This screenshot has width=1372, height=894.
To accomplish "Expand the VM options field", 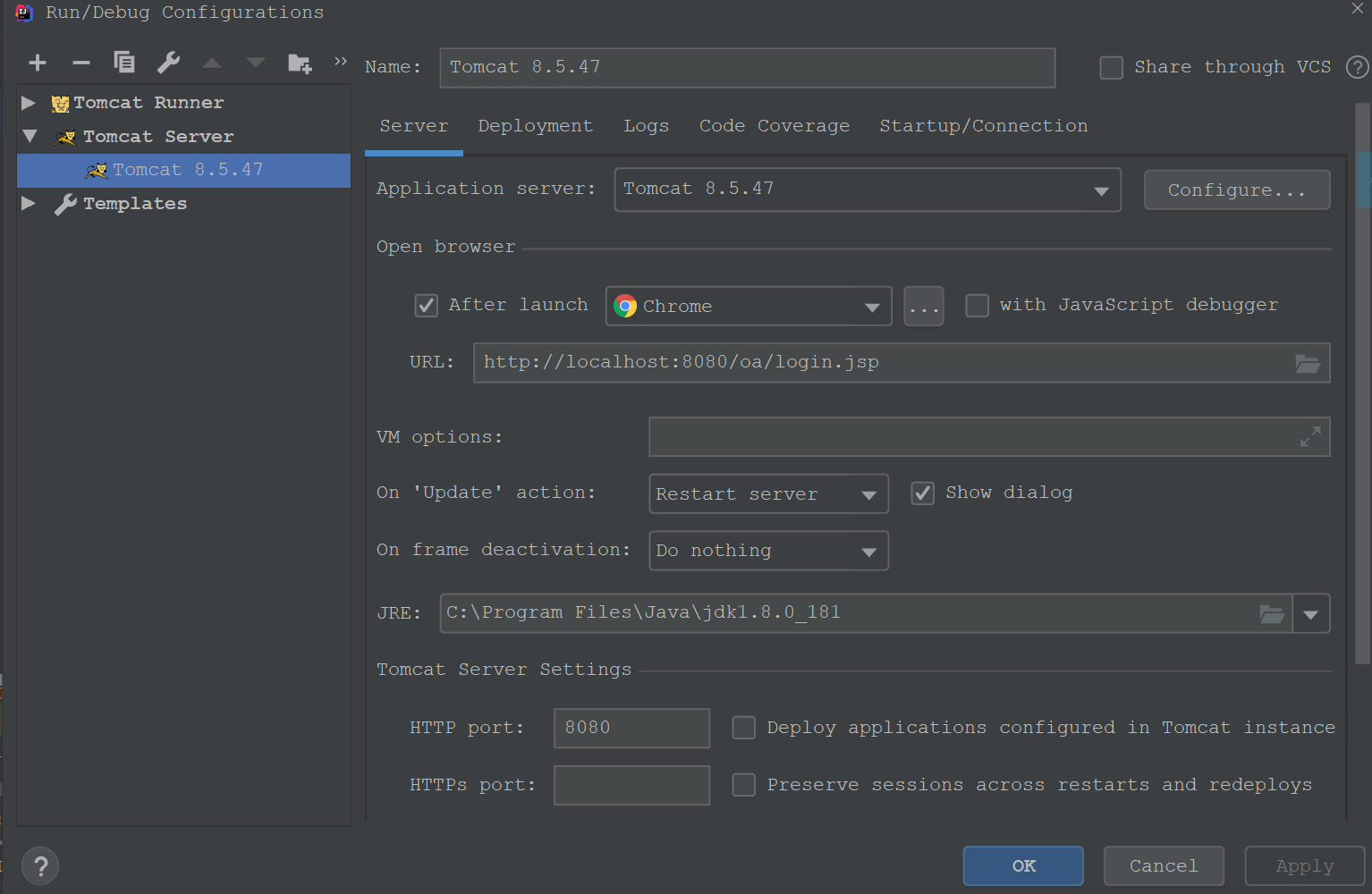I will coord(1310,437).
